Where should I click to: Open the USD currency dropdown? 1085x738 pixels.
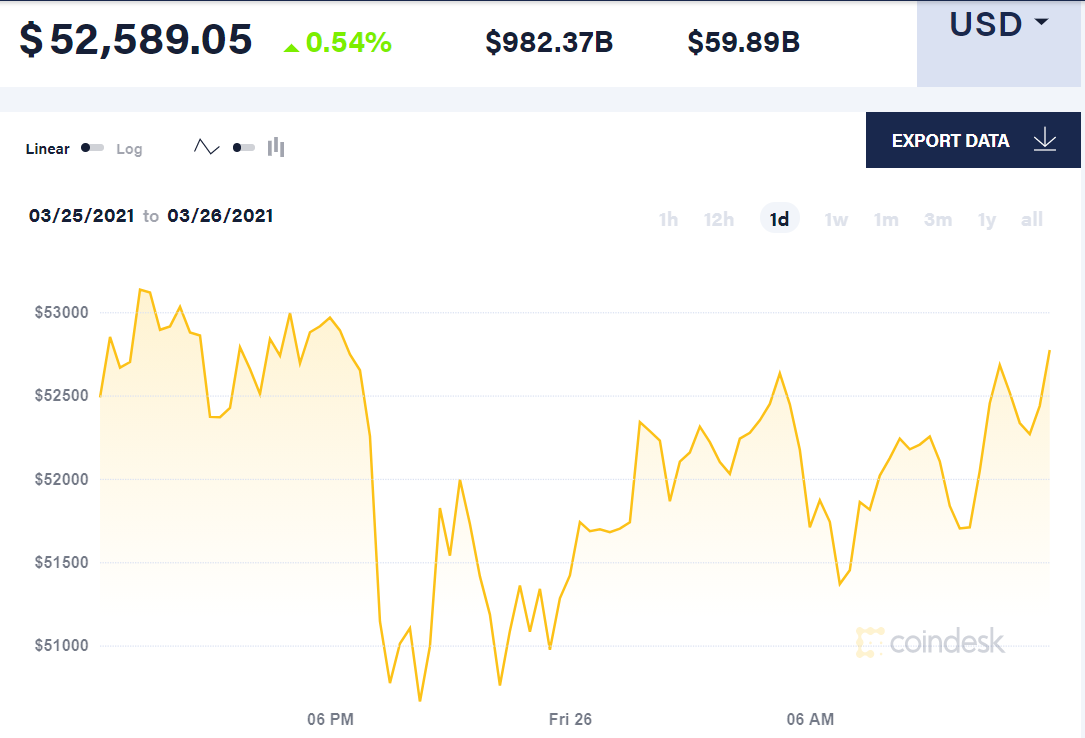(997, 24)
